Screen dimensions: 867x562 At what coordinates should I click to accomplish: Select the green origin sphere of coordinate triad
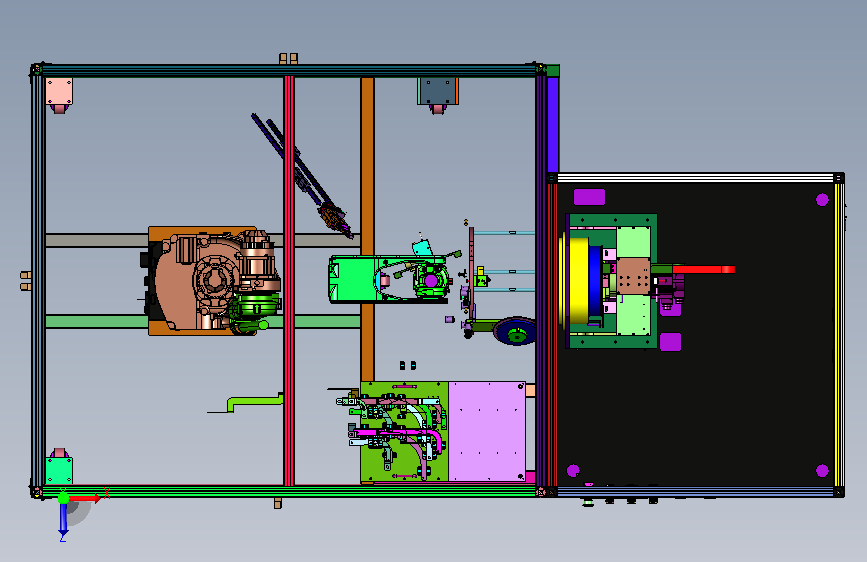63,498
